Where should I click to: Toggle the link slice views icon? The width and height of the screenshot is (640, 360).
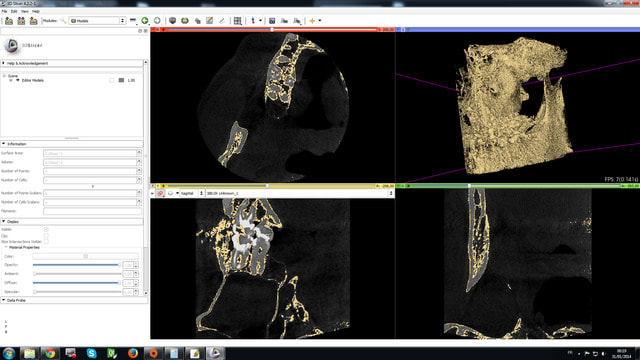[x=160, y=193]
